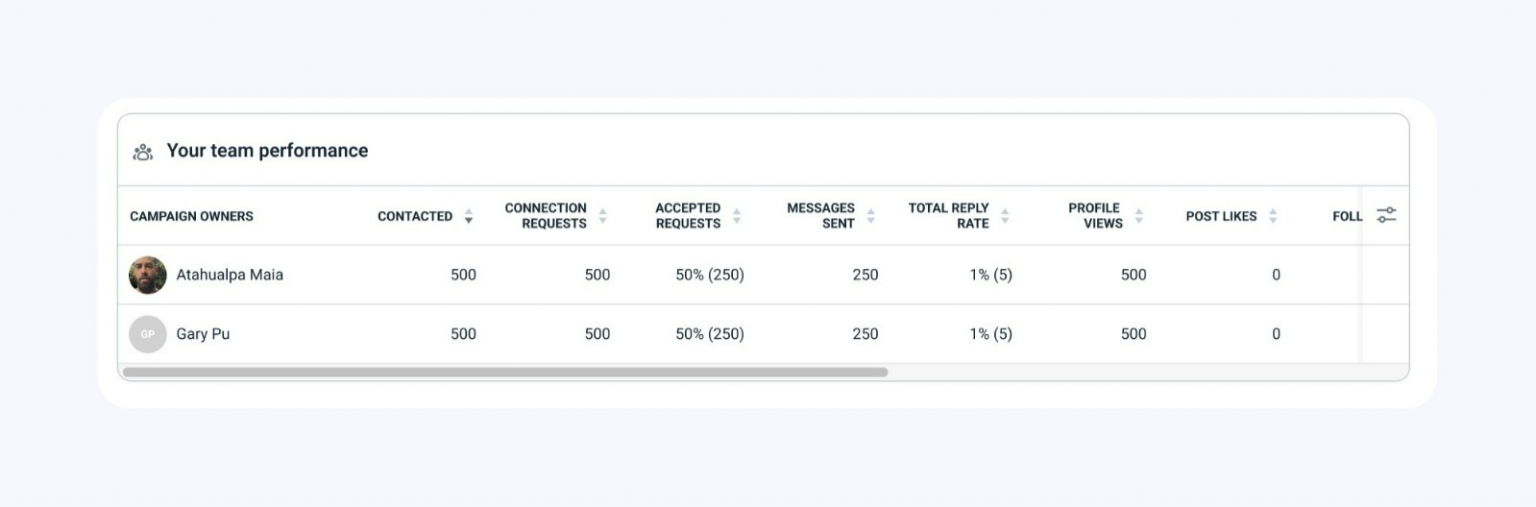Open Gary Pu's name link
1536x507 pixels.
pyautogui.click(x=203, y=334)
